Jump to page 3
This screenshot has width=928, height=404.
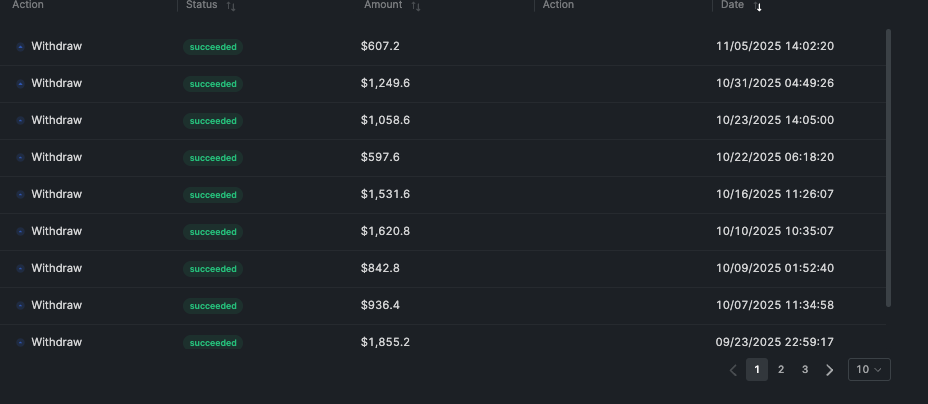[805, 370]
